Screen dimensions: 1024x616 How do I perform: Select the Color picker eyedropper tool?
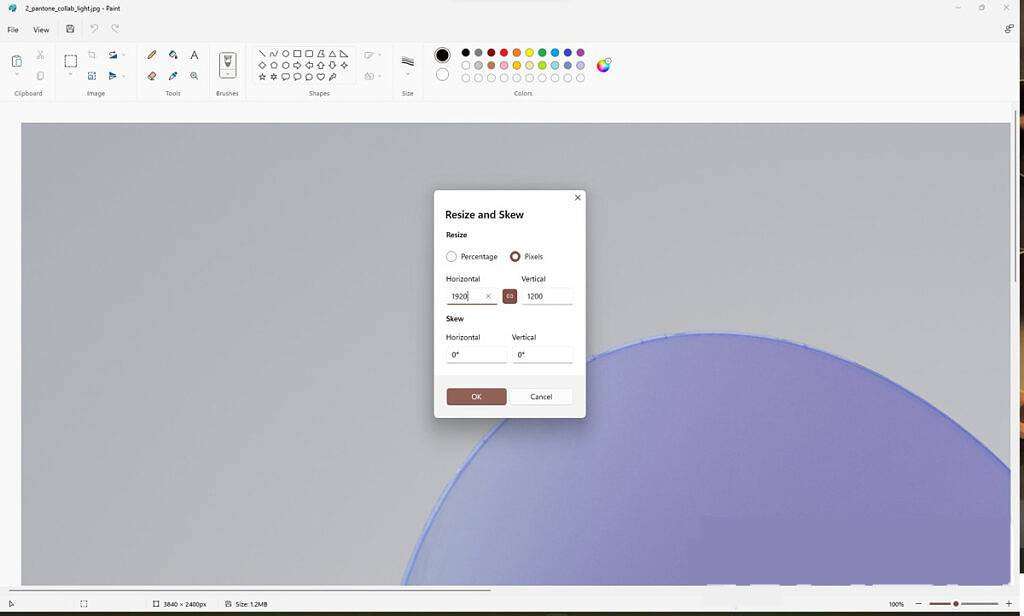pos(173,76)
